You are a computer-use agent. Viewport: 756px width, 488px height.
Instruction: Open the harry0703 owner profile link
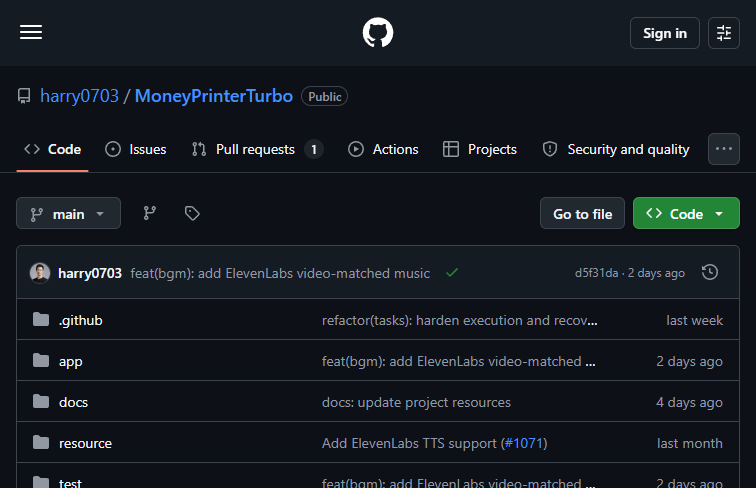80,96
